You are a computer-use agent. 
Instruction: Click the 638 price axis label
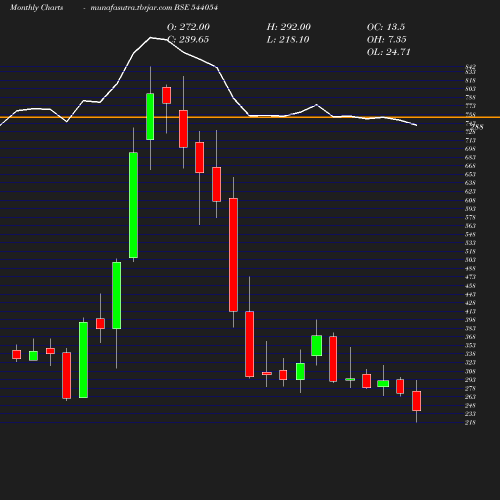click(470, 183)
